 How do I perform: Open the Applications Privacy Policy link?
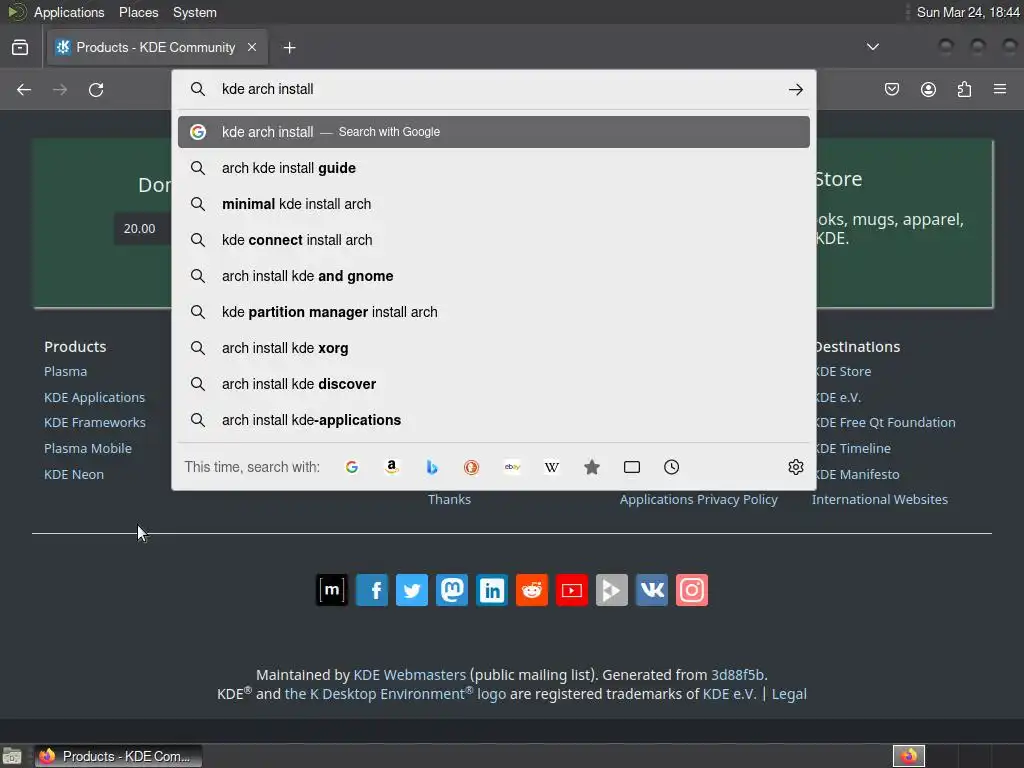click(x=699, y=499)
